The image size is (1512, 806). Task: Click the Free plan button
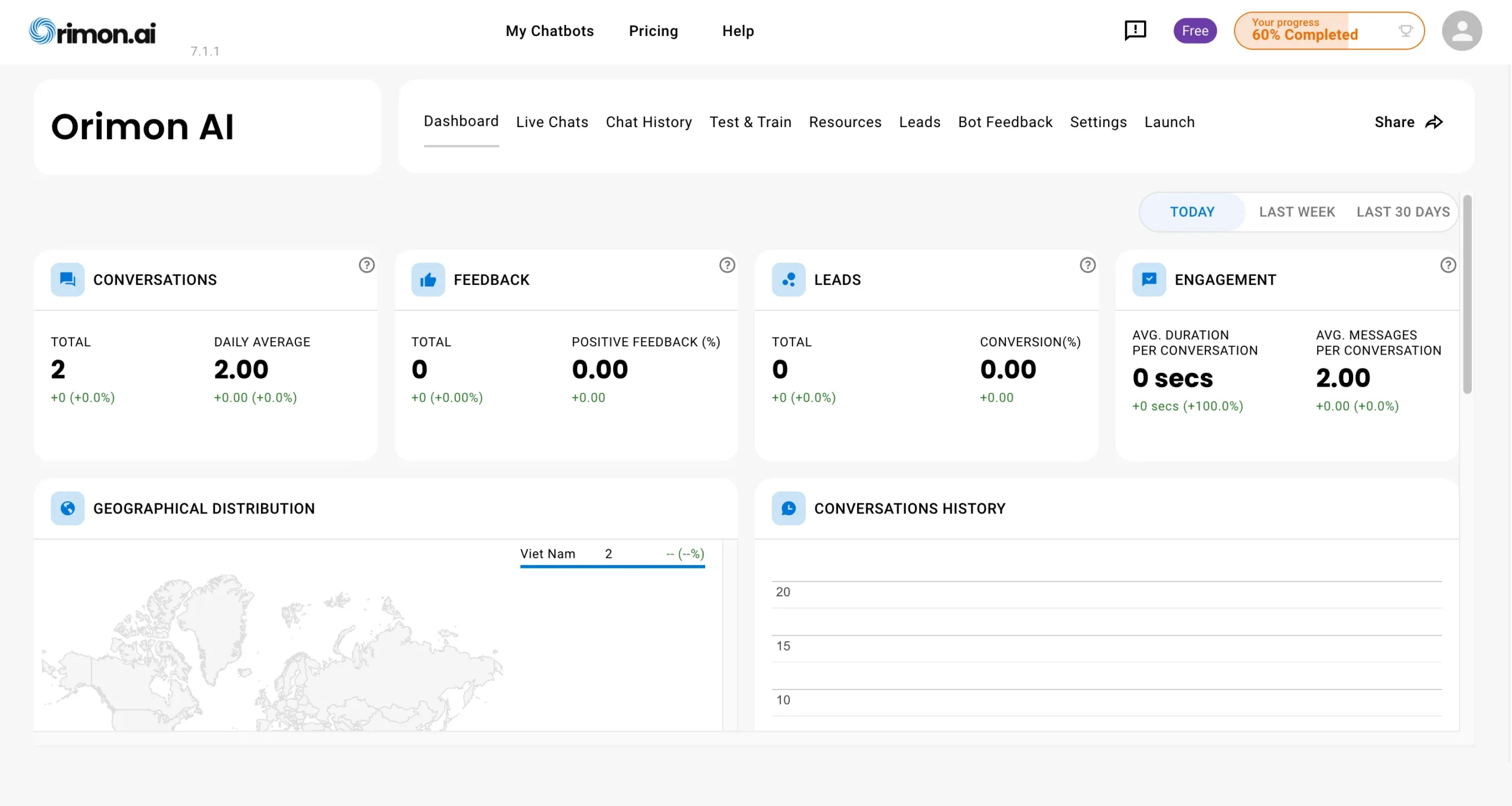(1195, 30)
